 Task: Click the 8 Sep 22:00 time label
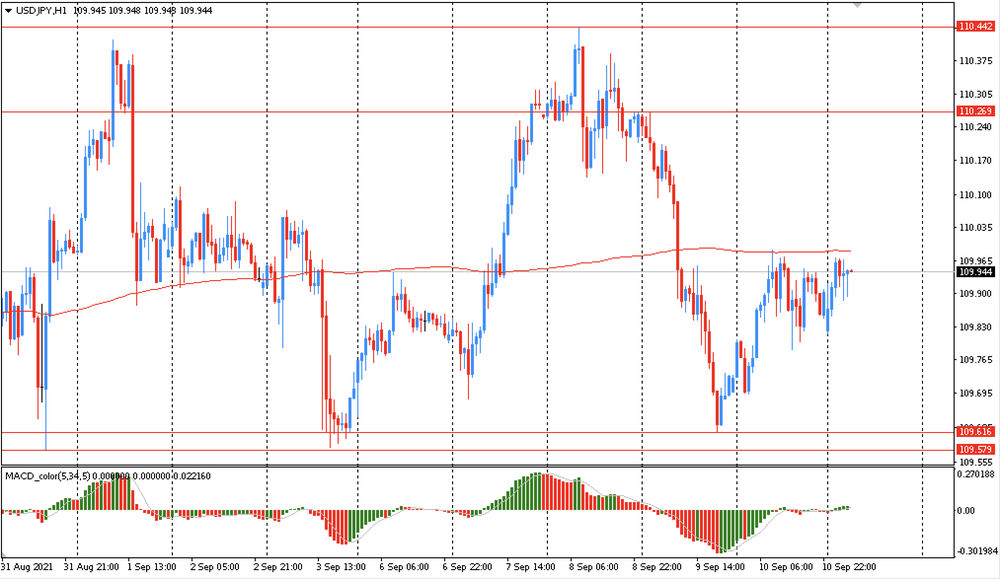(x=657, y=567)
